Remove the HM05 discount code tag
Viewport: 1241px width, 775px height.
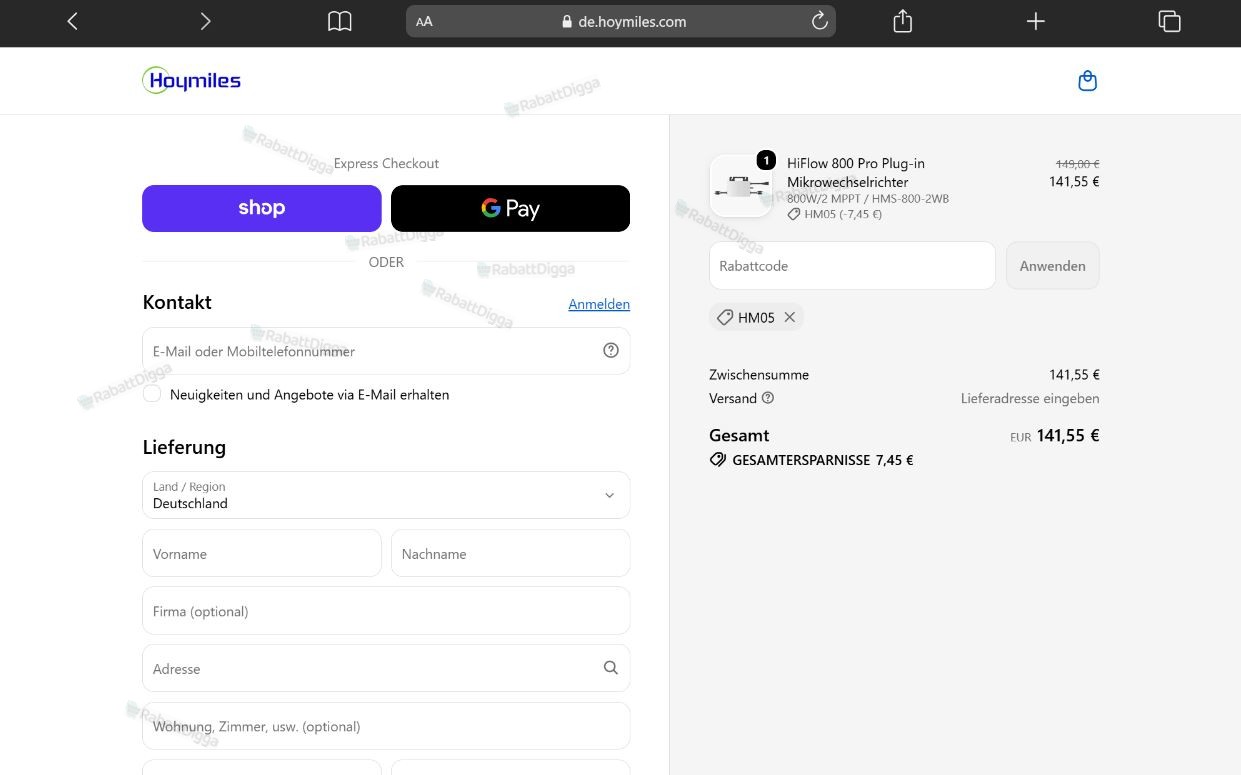click(790, 317)
